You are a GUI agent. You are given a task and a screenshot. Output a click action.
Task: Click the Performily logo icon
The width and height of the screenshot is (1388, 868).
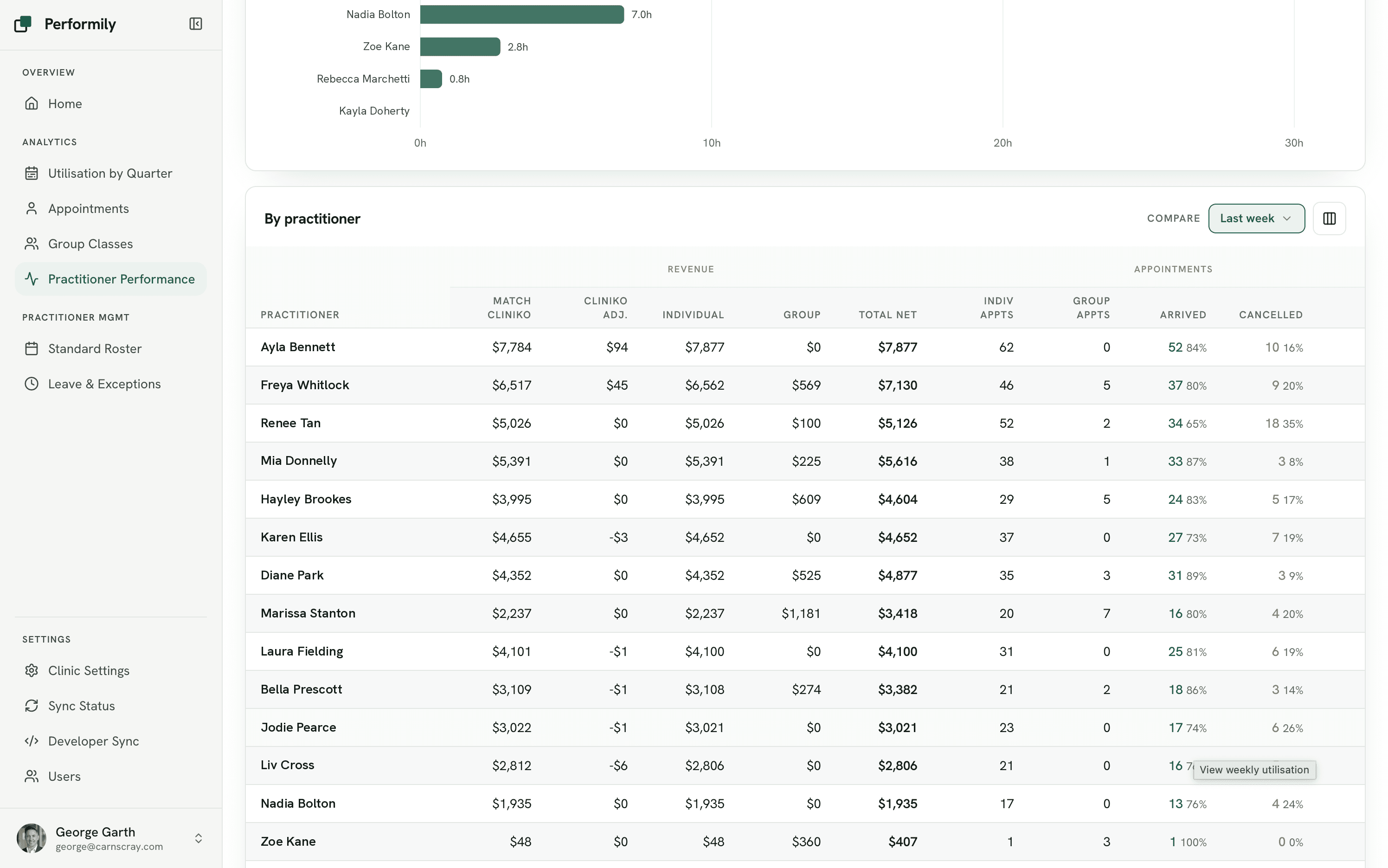click(x=22, y=24)
